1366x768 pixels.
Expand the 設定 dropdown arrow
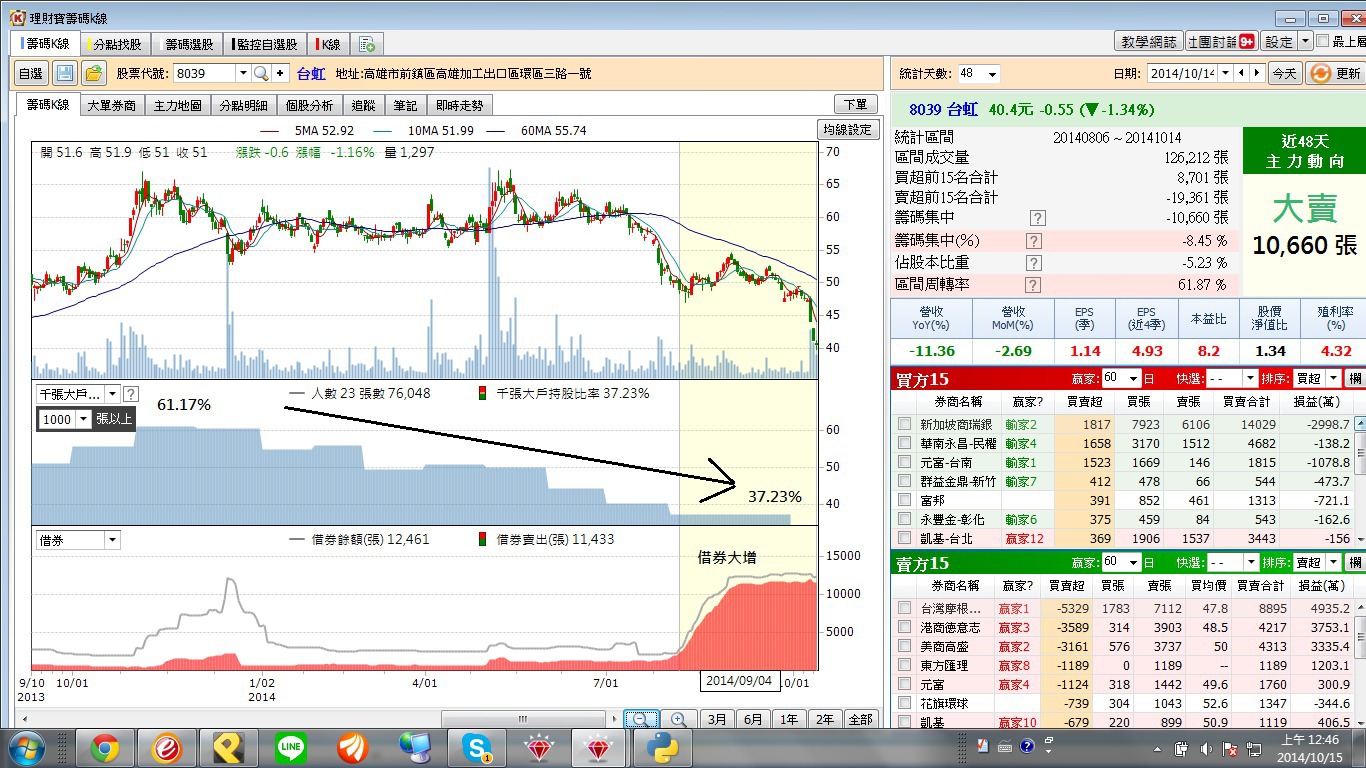tap(1305, 42)
